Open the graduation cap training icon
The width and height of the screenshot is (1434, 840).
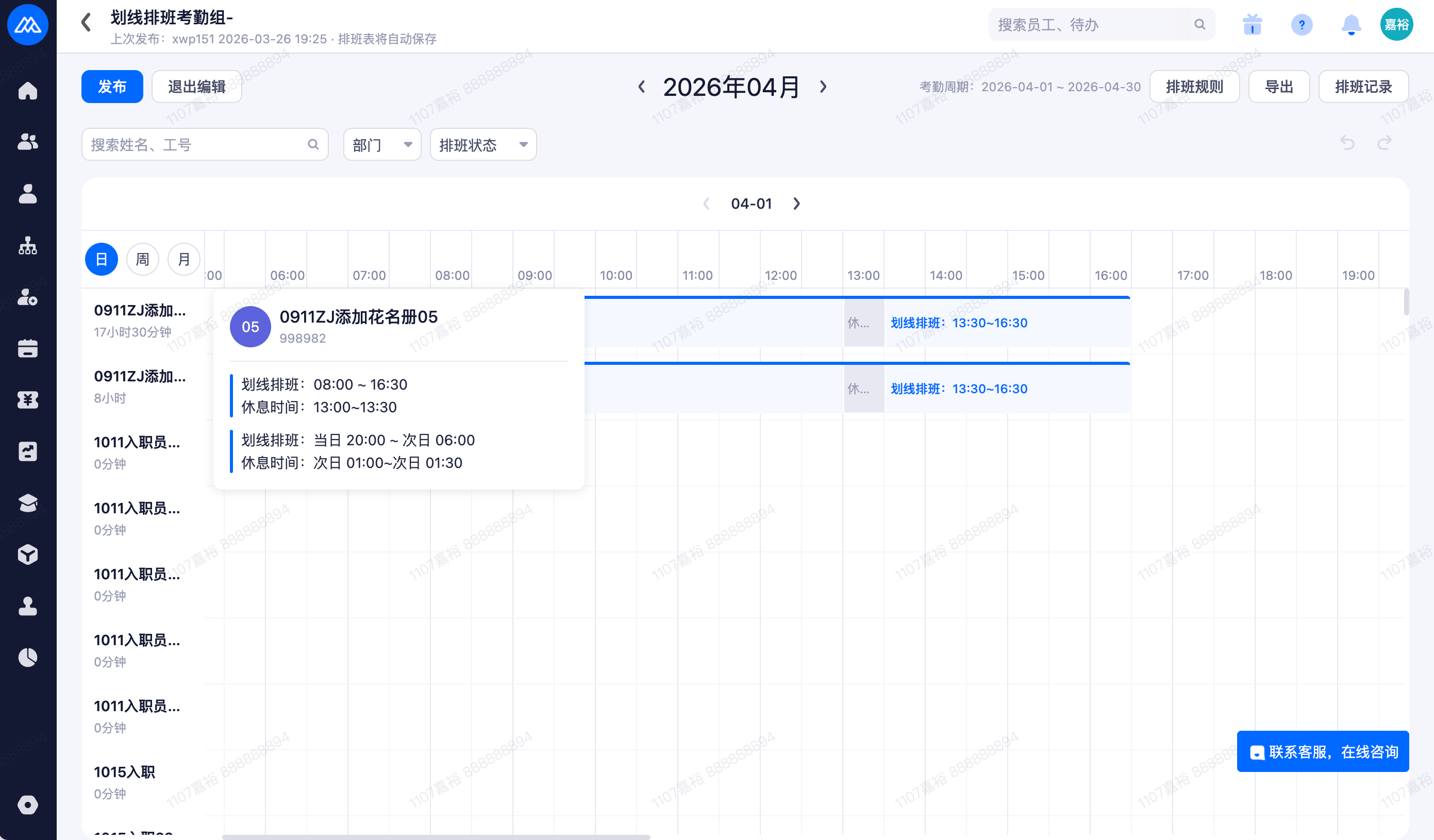27,503
